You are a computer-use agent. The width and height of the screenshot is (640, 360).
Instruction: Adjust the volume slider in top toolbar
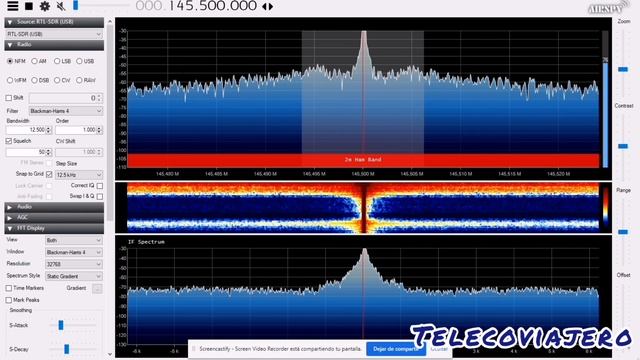pos(76,5)
